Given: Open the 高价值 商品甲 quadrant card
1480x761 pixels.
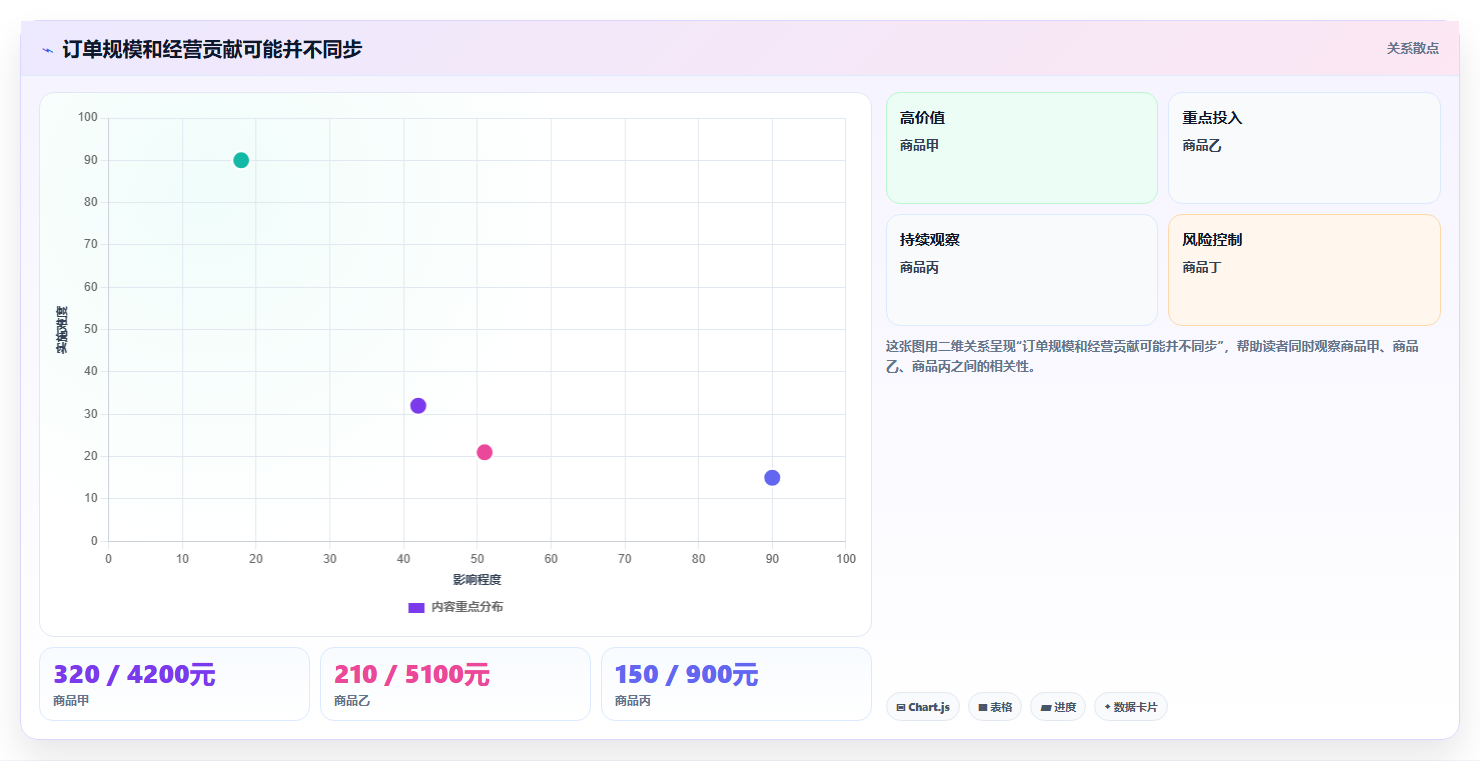Looking at the screenshot, I should [x=1022, y=148].
